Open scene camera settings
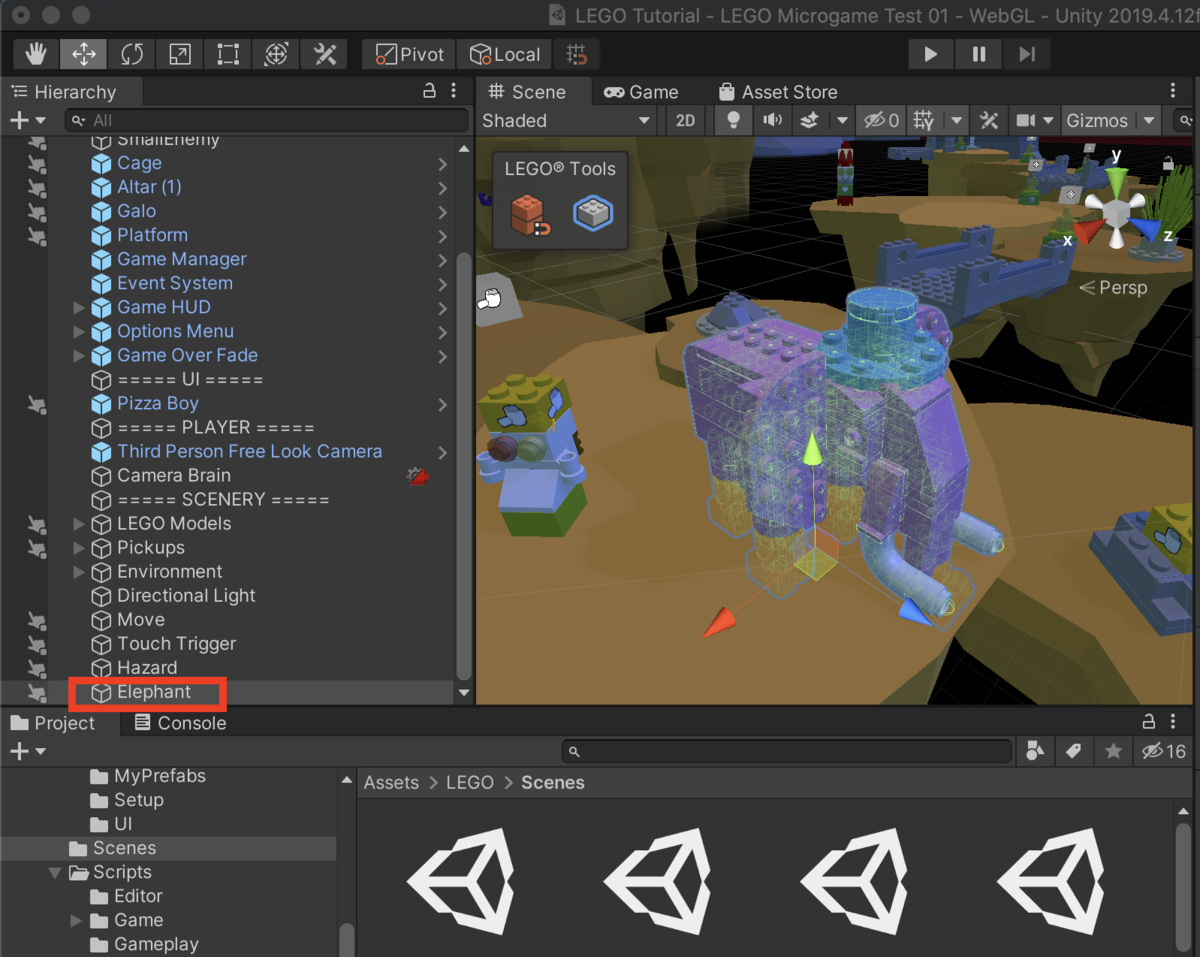Screen dimensions: 1200x957 coord(1025,121)
